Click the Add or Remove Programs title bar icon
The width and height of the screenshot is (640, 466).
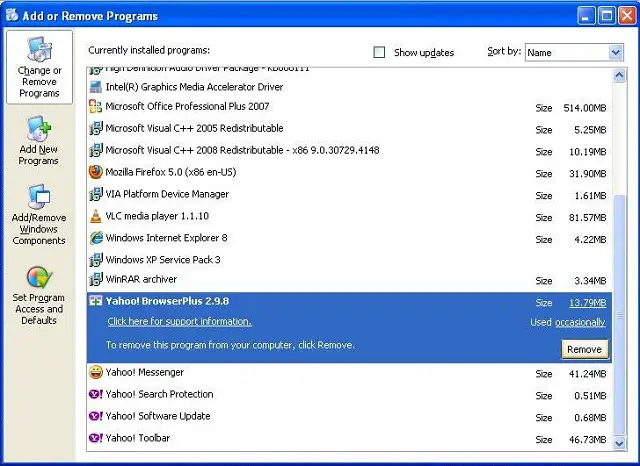(12, 15)
